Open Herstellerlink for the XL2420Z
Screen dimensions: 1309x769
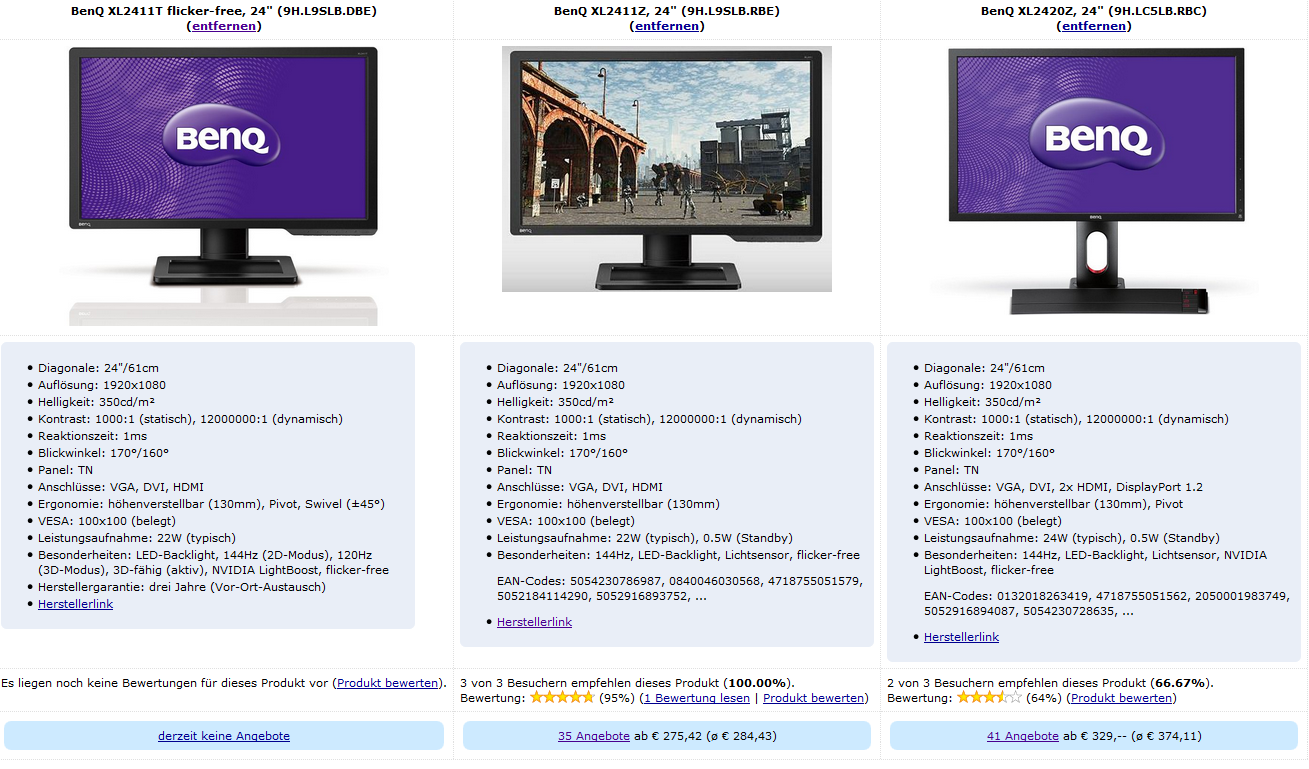[x=961, y=637]
